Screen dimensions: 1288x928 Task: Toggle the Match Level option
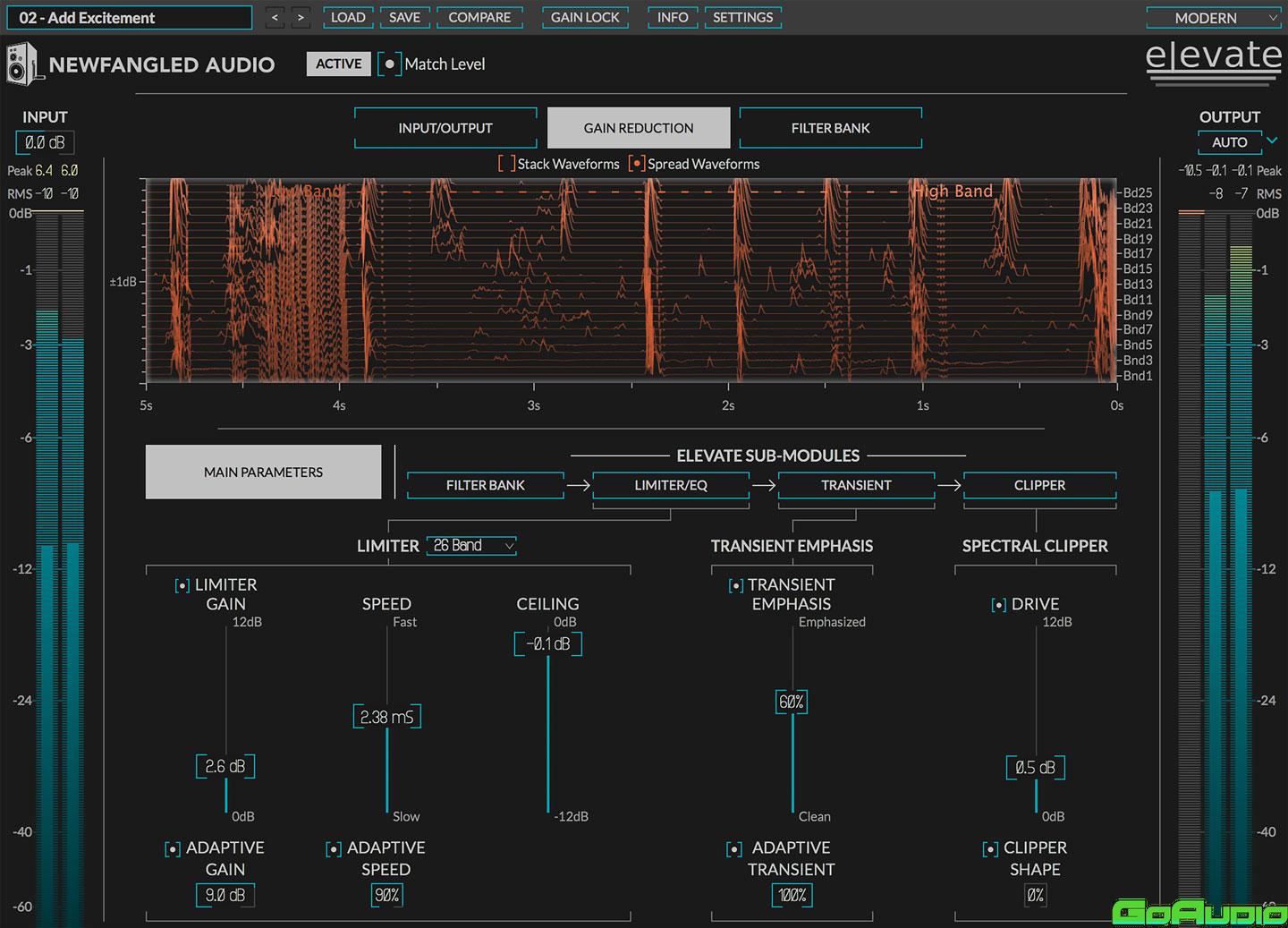tap(389, 64)
